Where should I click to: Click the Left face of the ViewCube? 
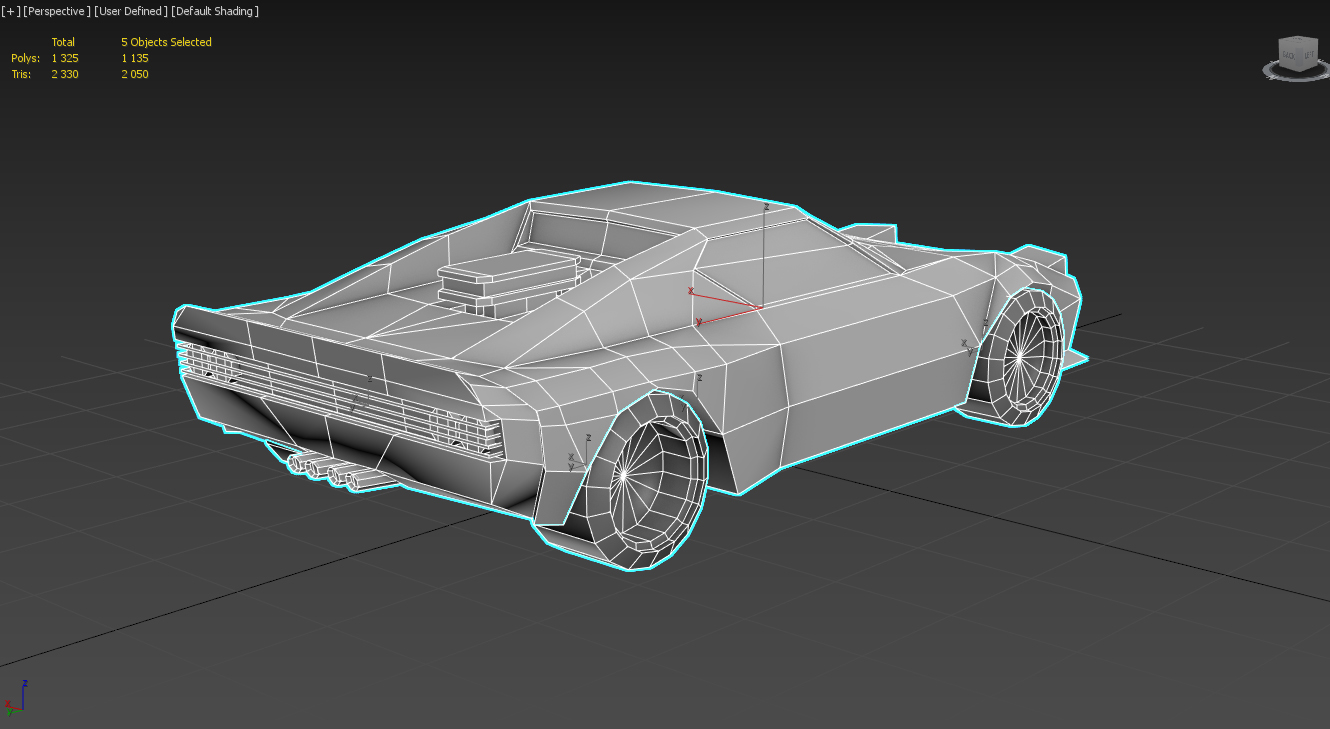1309,55
